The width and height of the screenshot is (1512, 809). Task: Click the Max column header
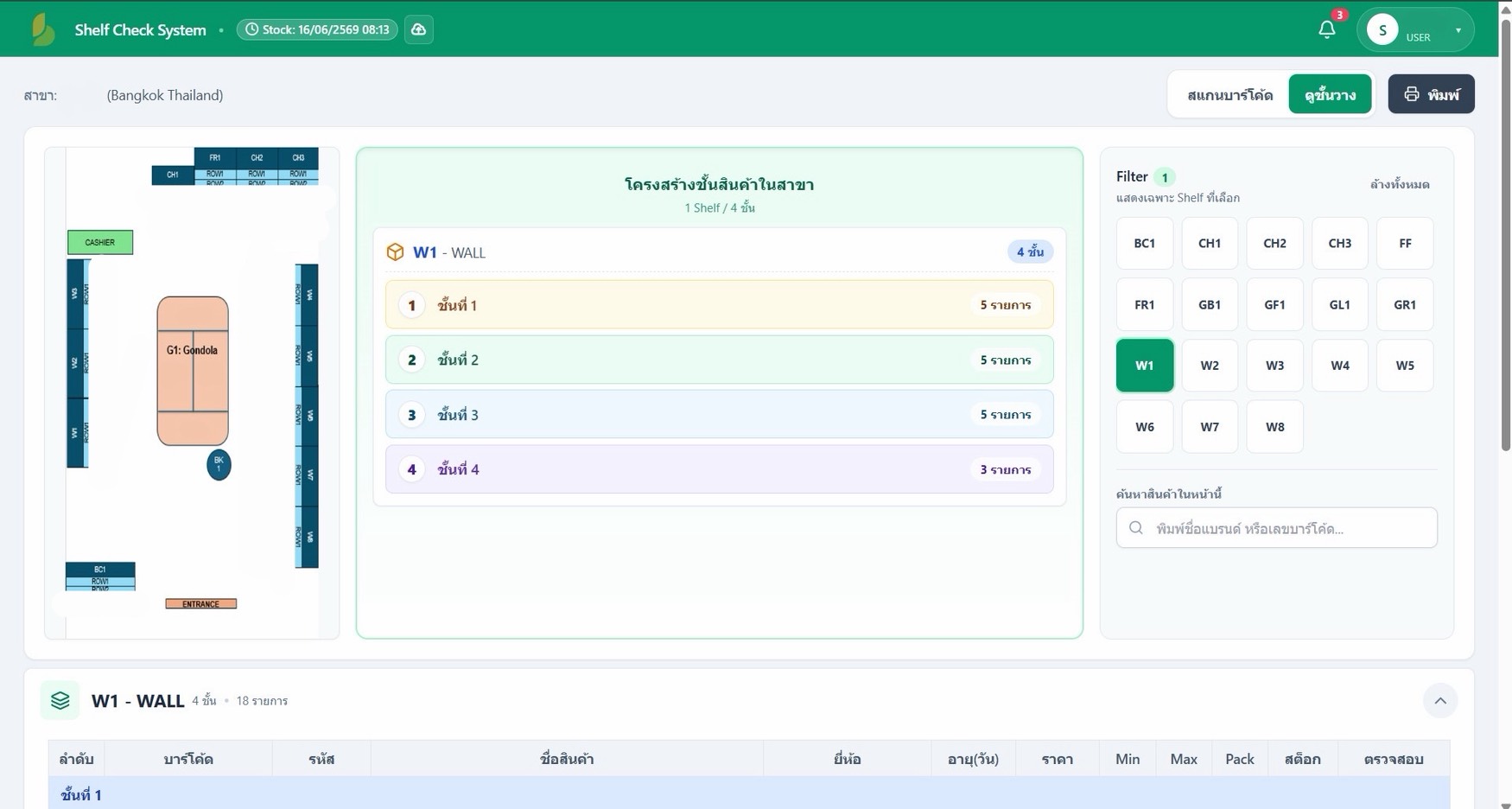click(x=1184, y=759)
